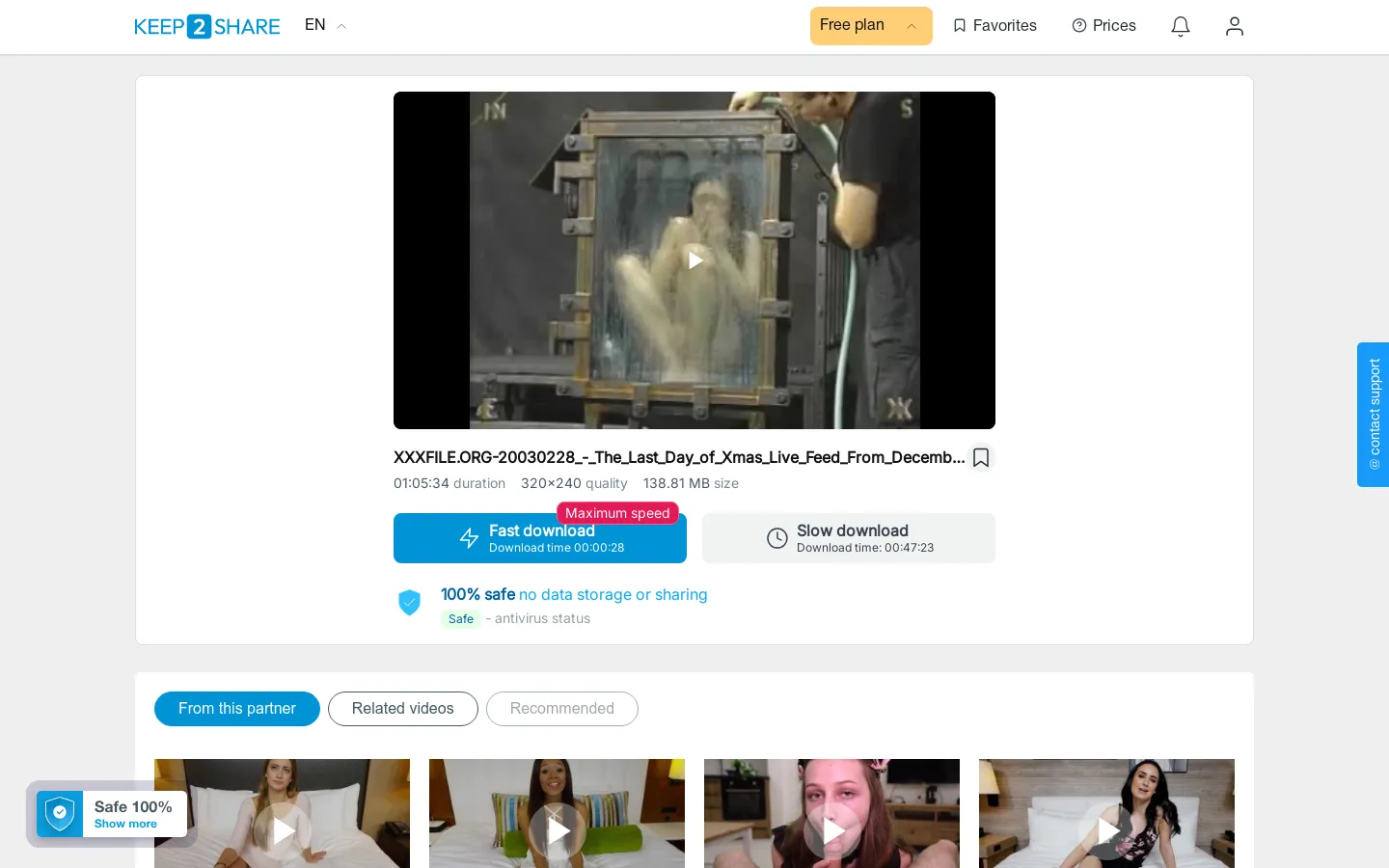Viewport: 1389px width, 868px height.
Task: Start the Fast download
Action: pos(540,538)
